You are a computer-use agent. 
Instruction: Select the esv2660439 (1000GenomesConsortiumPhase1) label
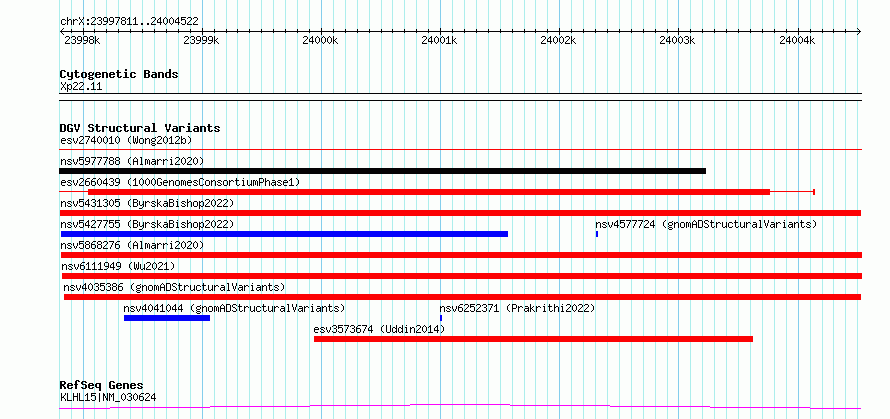click(x=179, y=182)
